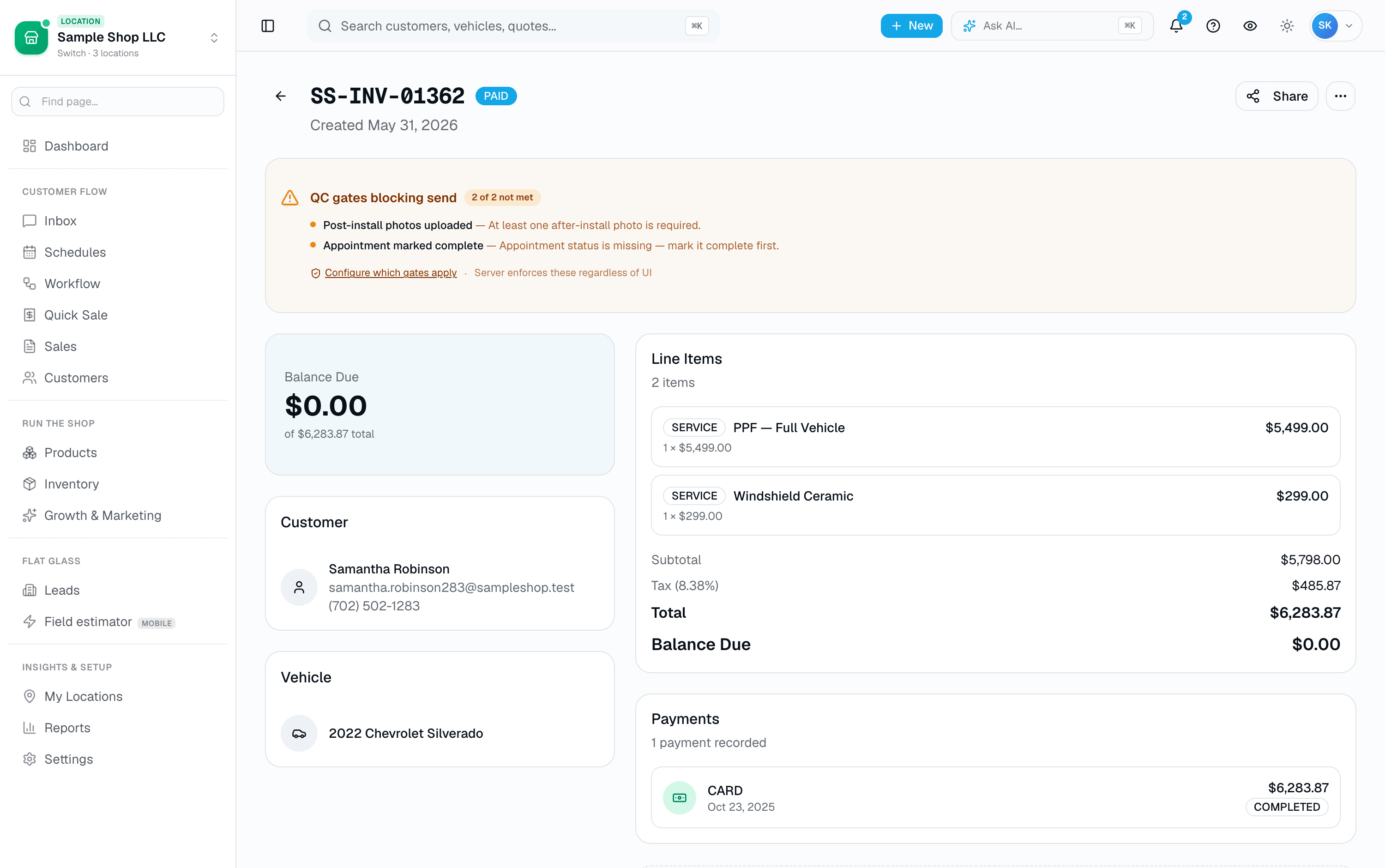The height and width of the screenshot is (868, 1385).
Task: Open the SK user account menu
Action: click(x=1335, y=26)
